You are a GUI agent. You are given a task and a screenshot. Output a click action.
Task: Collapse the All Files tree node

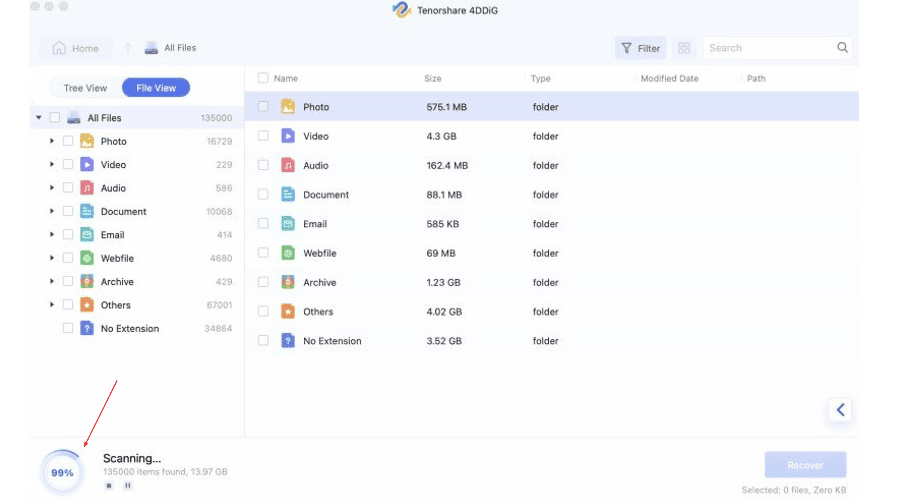[39, 118]
